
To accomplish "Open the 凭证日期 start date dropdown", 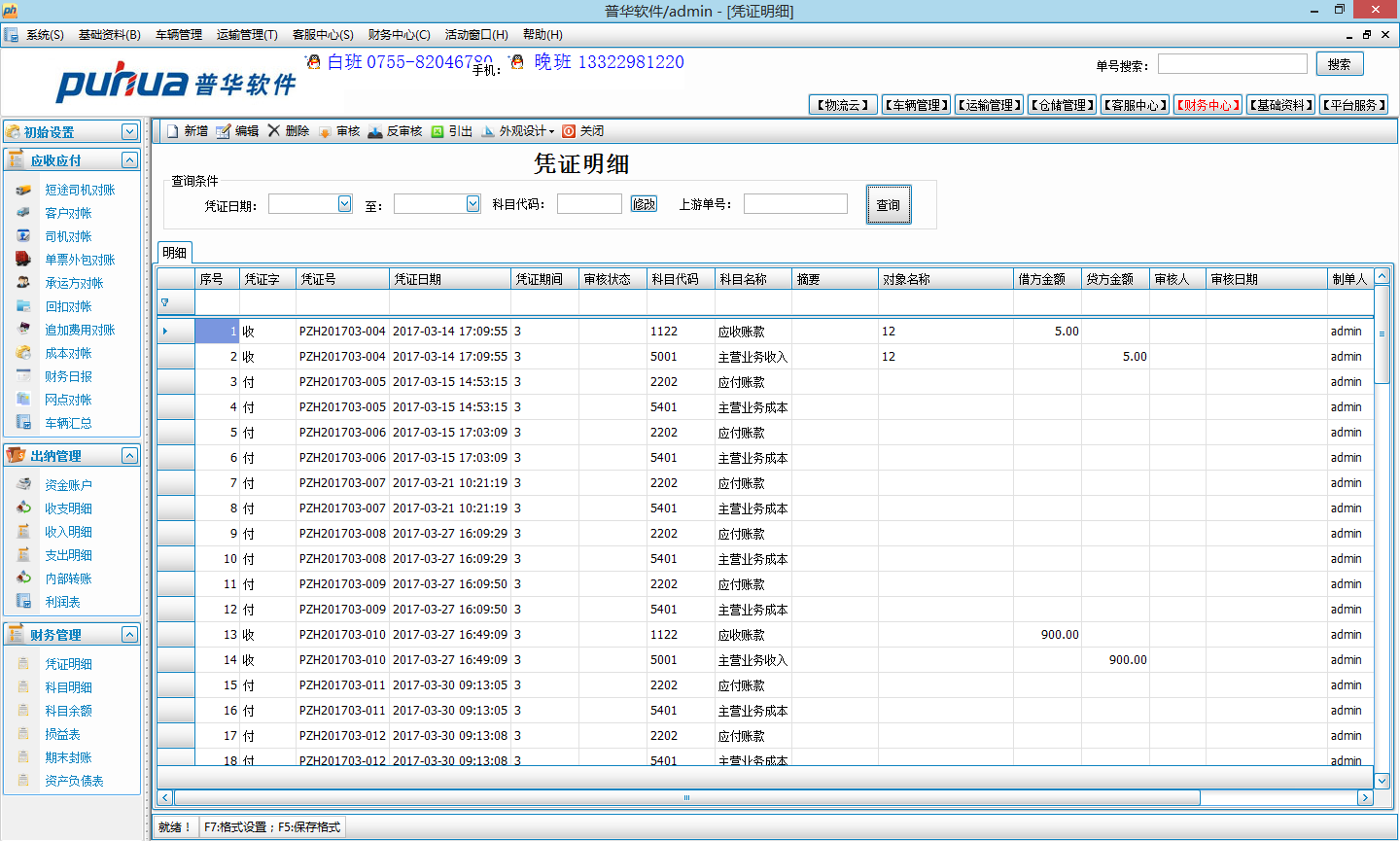I will click(344, 204).
